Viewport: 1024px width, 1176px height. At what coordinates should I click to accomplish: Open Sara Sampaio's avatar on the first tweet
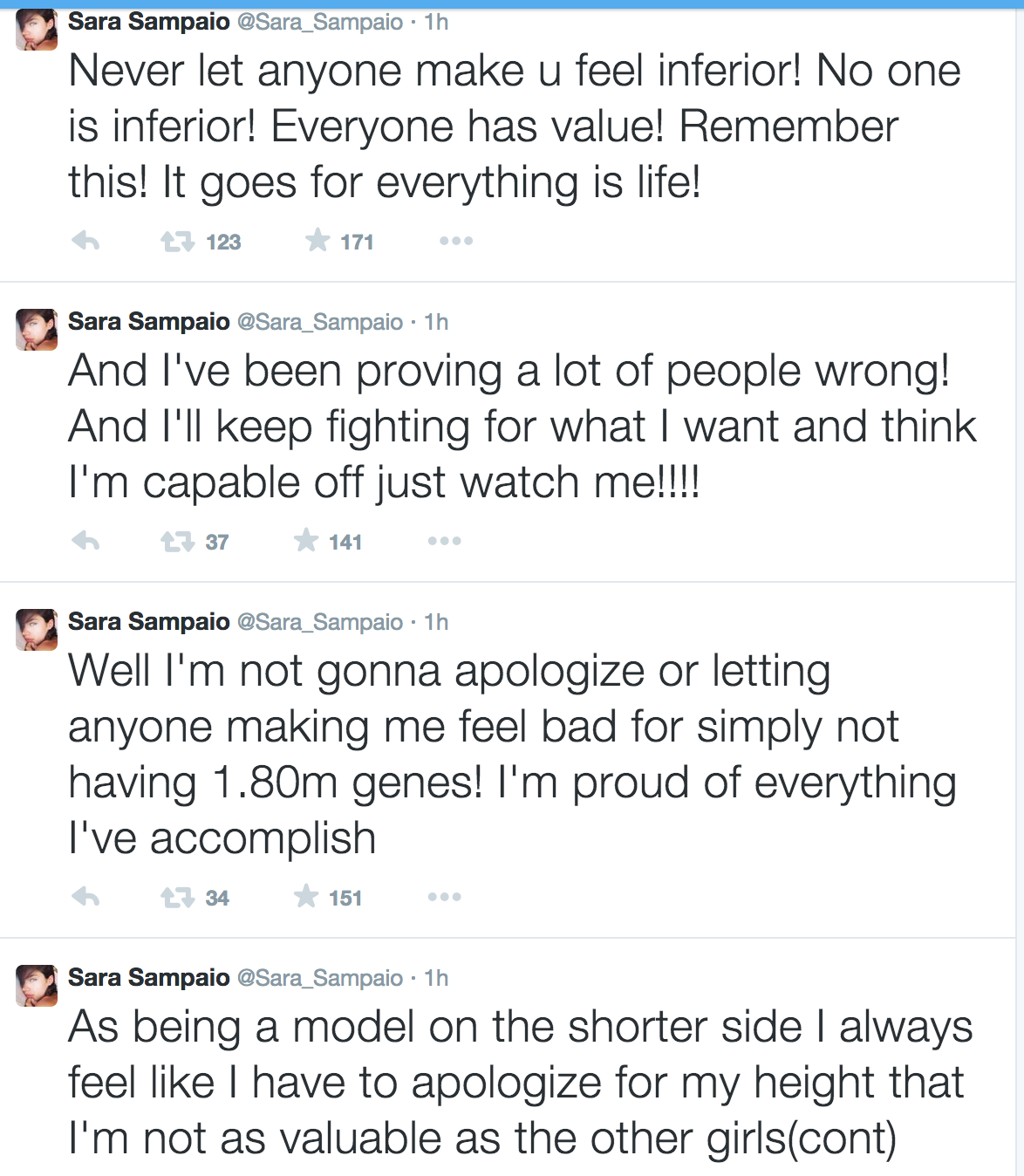(37, 30)
